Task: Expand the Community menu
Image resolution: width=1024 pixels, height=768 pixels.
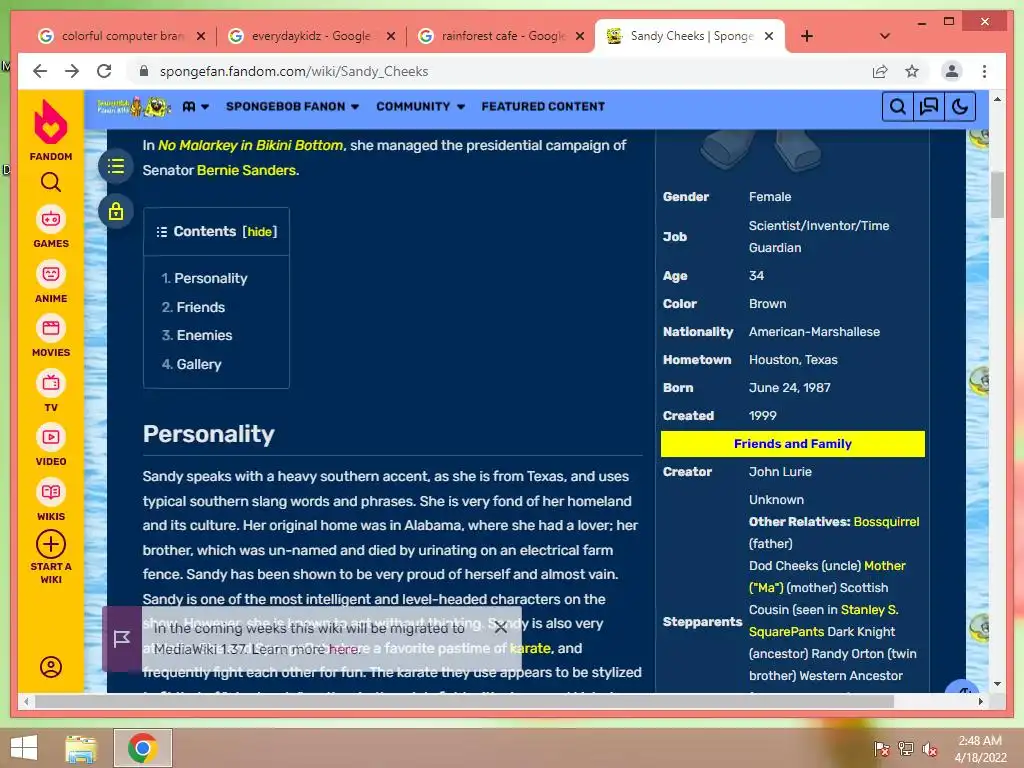Action: [420, 106]
